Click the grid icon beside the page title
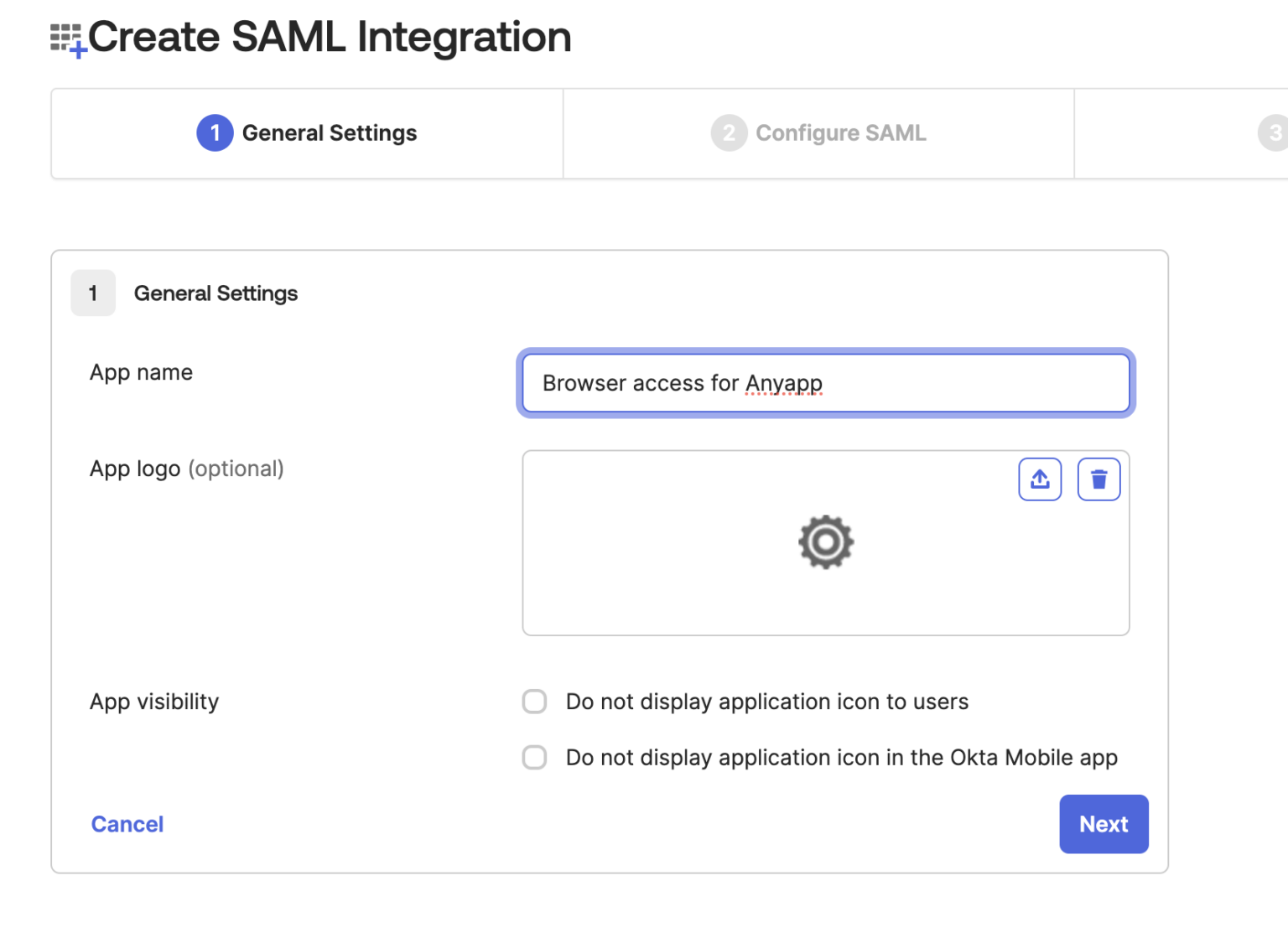The image size is (1288, 943). point(65,37)
